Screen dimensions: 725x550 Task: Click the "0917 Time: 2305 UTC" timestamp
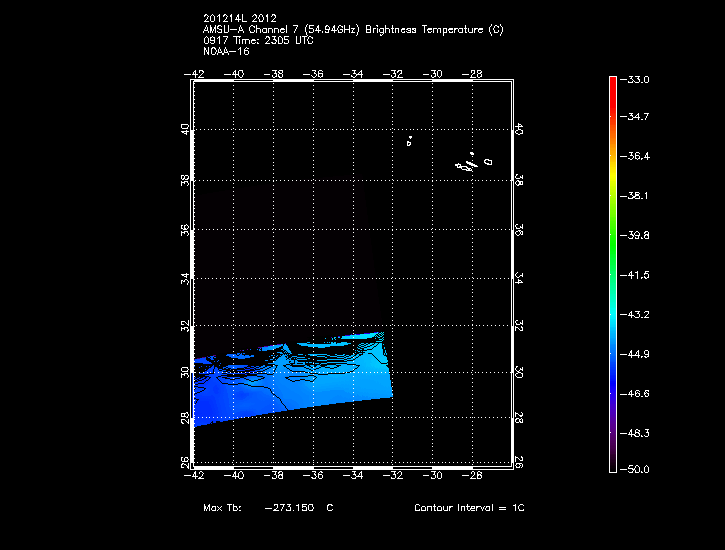point(259,41)
